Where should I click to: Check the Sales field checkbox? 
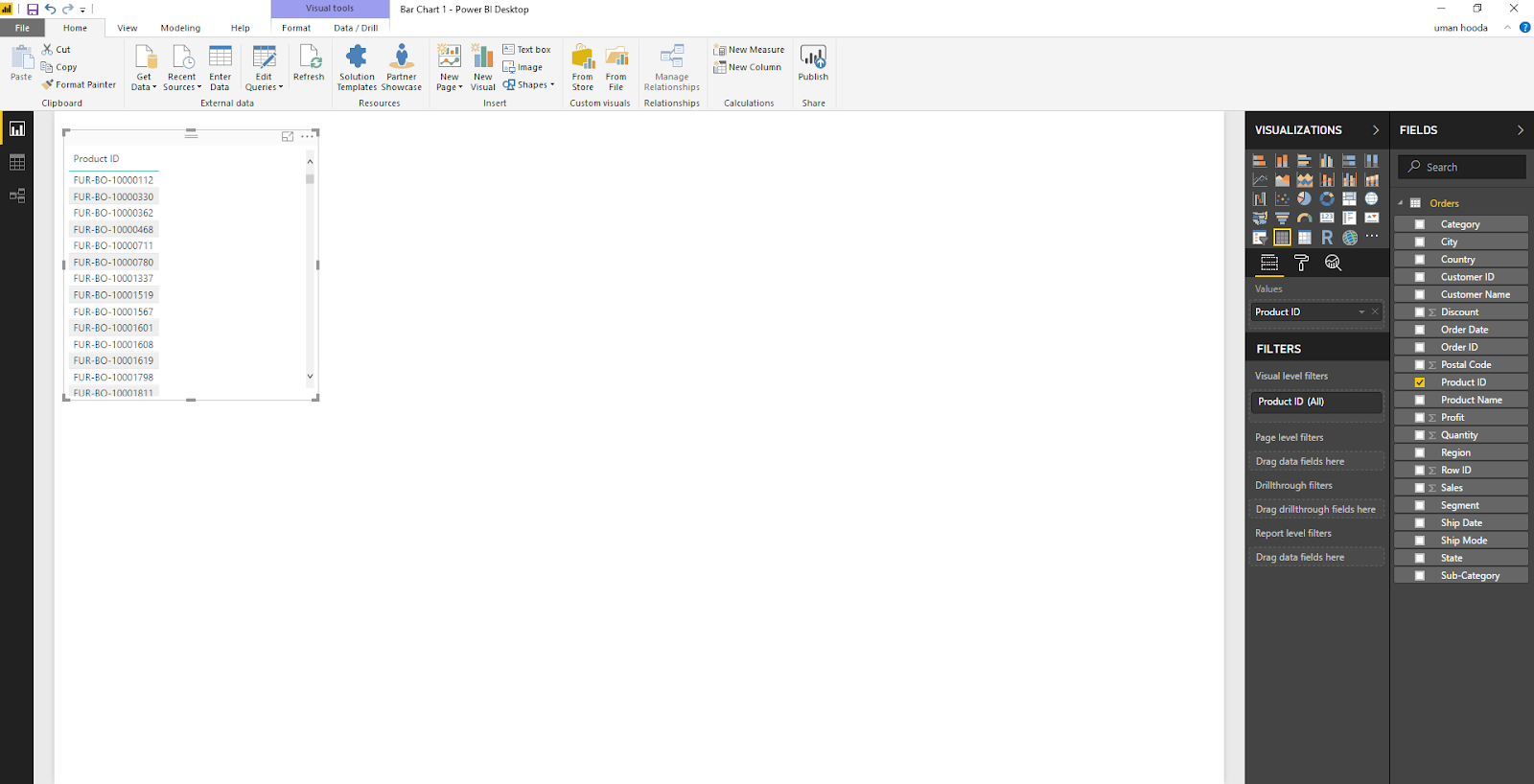point(1420,488)
